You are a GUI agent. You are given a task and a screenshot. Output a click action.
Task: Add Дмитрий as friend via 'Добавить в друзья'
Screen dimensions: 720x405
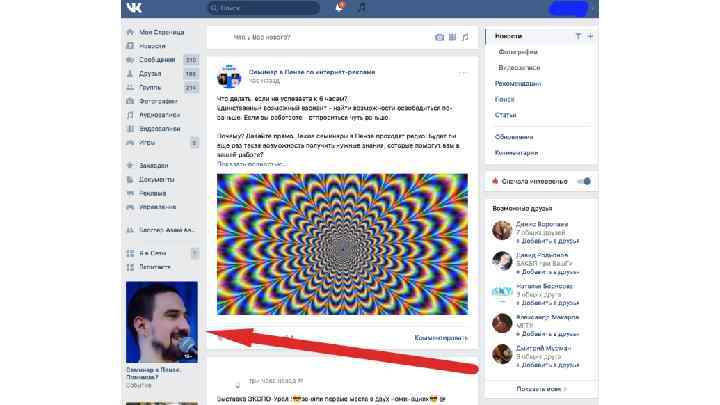[x=548, y=365]
